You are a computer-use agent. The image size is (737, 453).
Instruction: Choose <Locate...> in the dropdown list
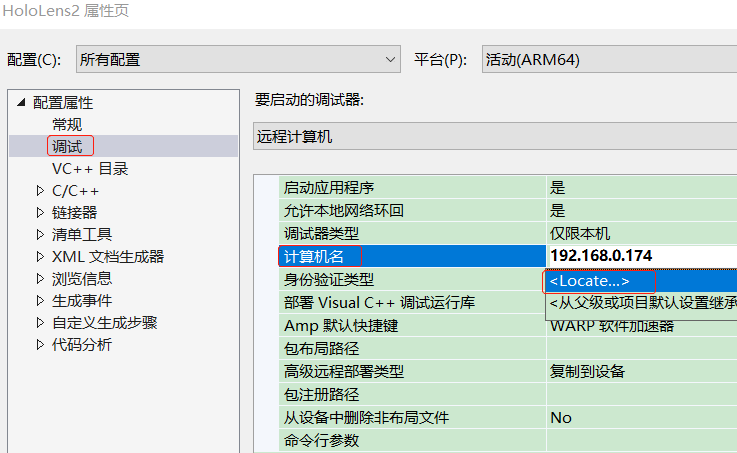coord(641,281)
